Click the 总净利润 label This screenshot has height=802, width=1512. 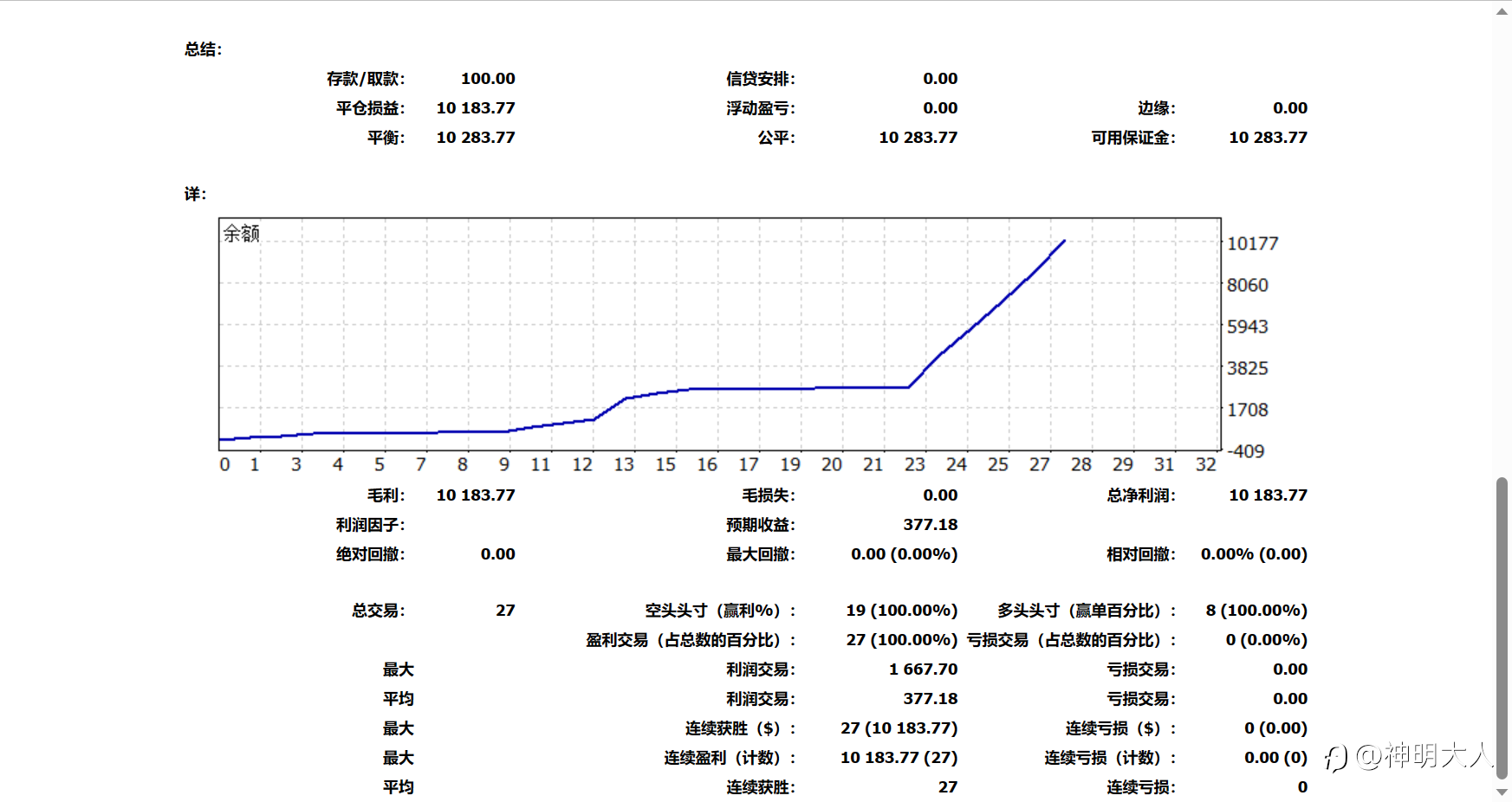[x=1141, y=495]
